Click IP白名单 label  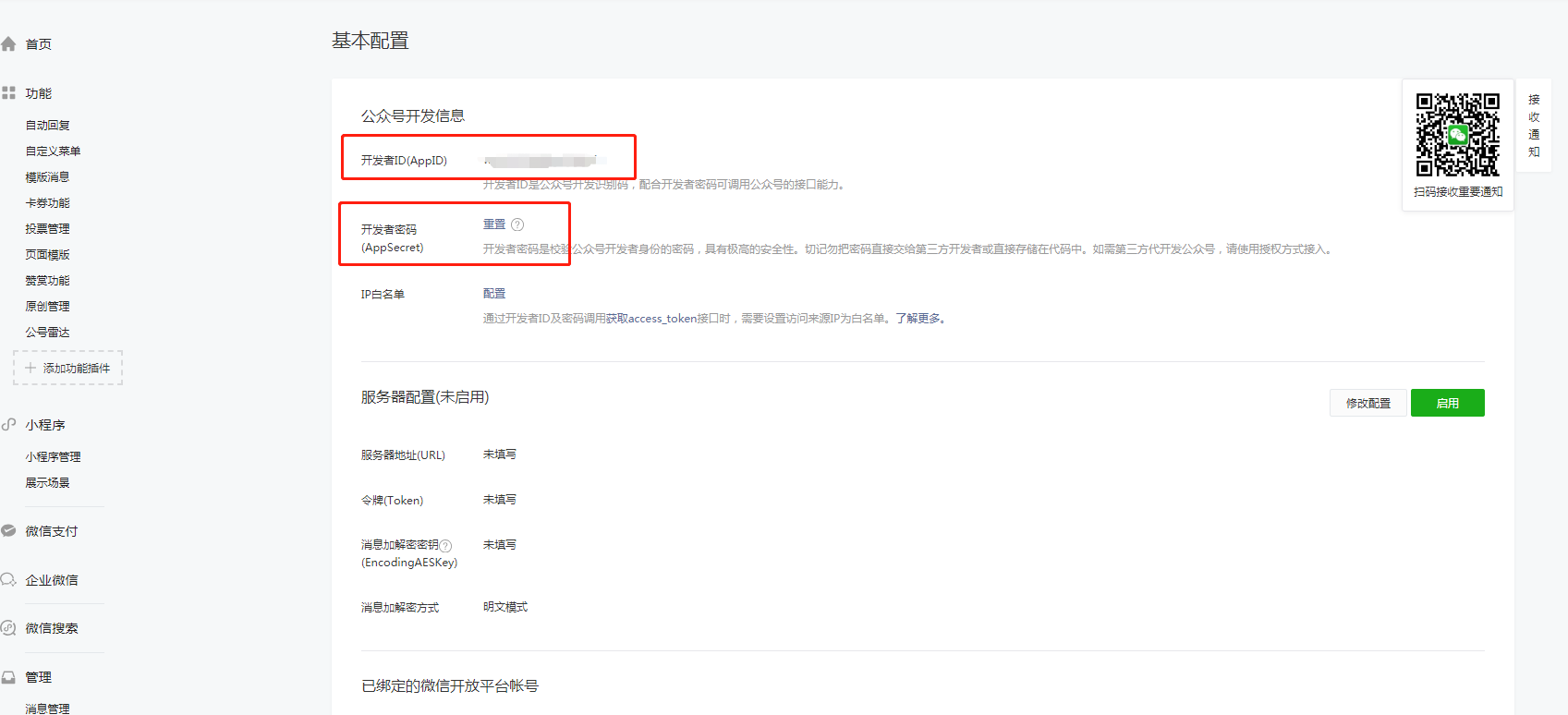click(383, 295)
